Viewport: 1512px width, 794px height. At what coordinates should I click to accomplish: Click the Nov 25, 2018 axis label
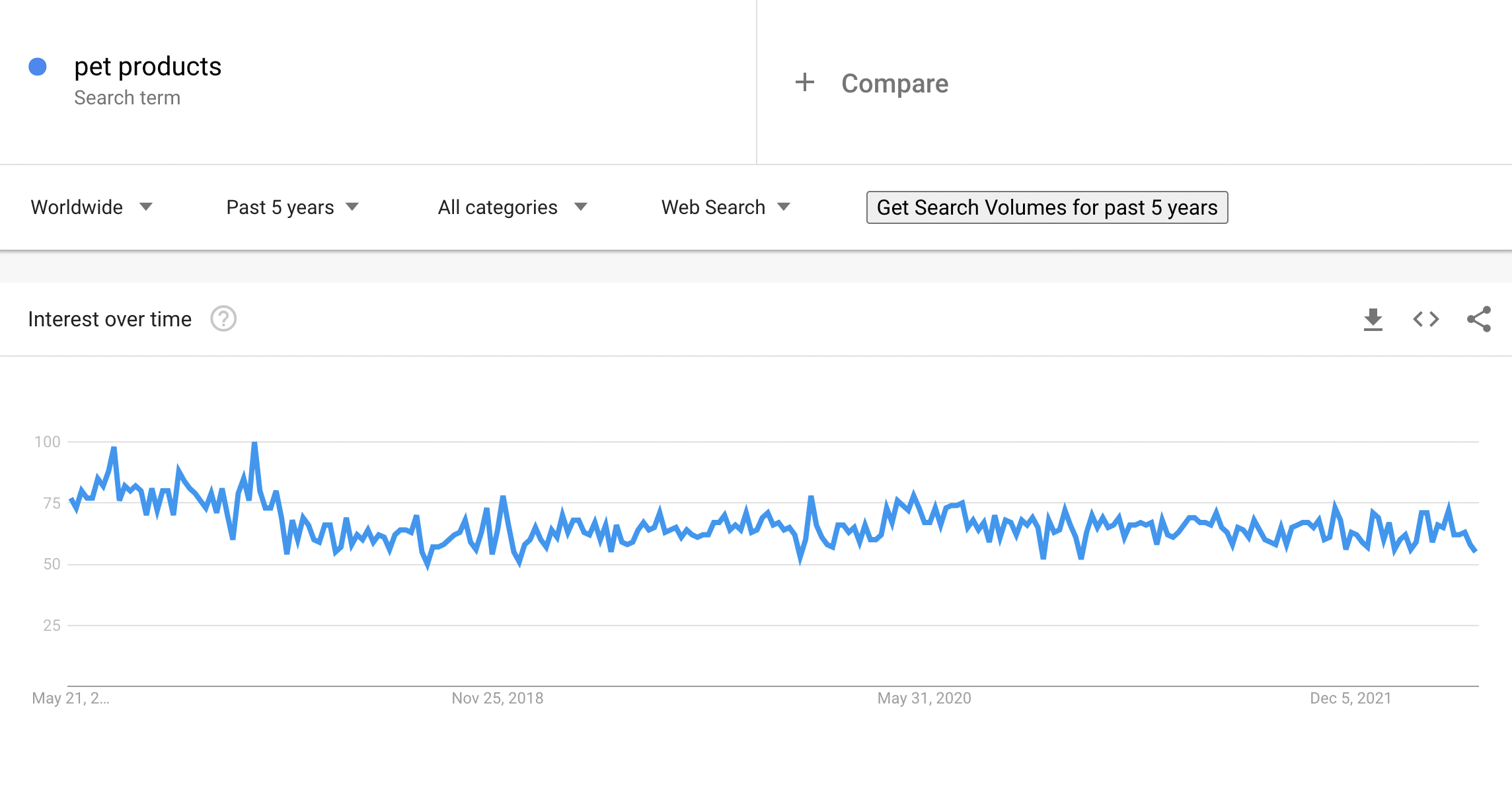[x=497, y=698]
